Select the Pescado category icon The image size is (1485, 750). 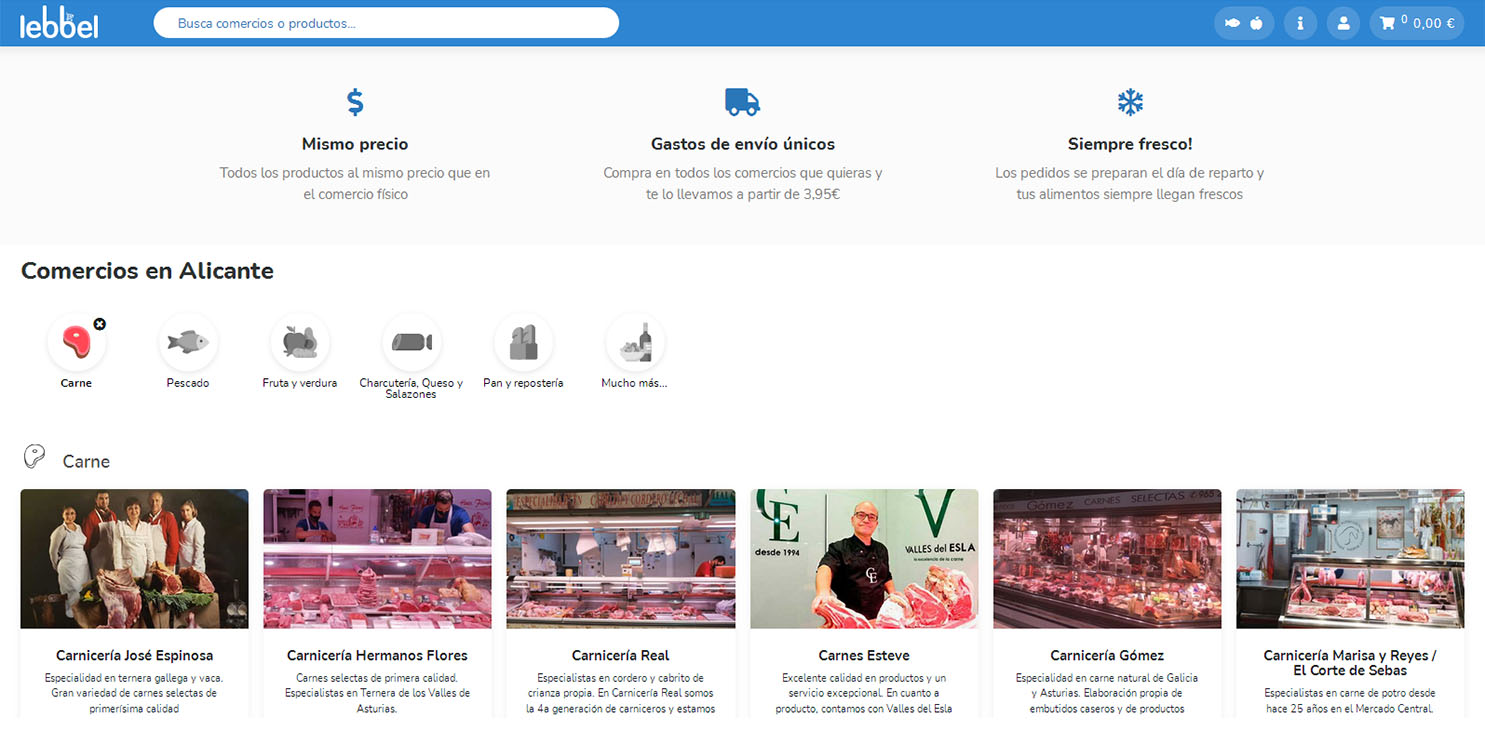pyautogui.click(x=188, y=342)
